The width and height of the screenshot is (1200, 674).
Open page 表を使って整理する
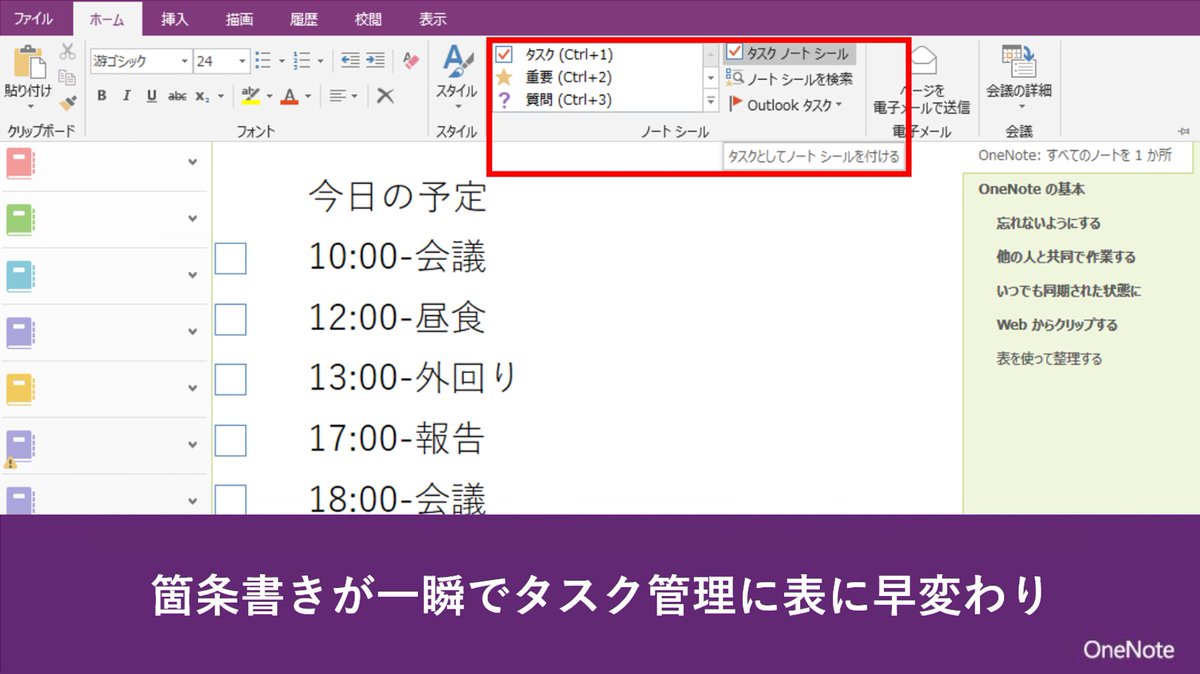(x=1048, y=358)
